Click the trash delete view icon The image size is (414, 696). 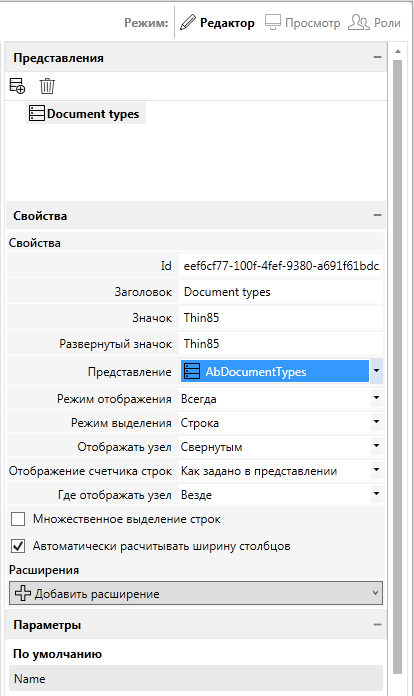pyautogui.click(x=47, y=86)
